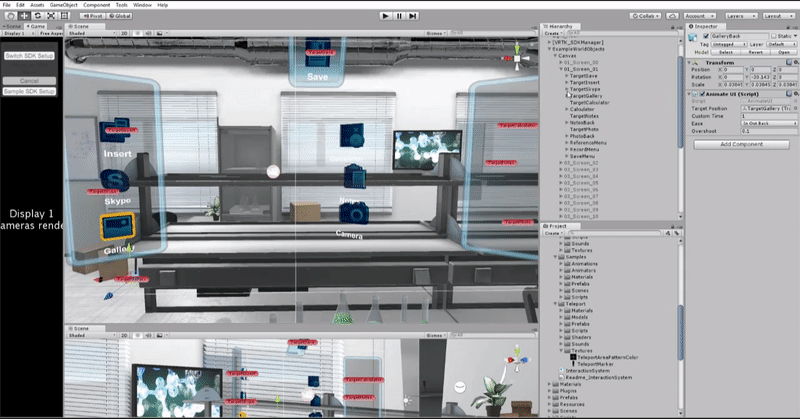
Task: Toggle 2D mode in lower Scene view
Action: click(x=124, y=335)
